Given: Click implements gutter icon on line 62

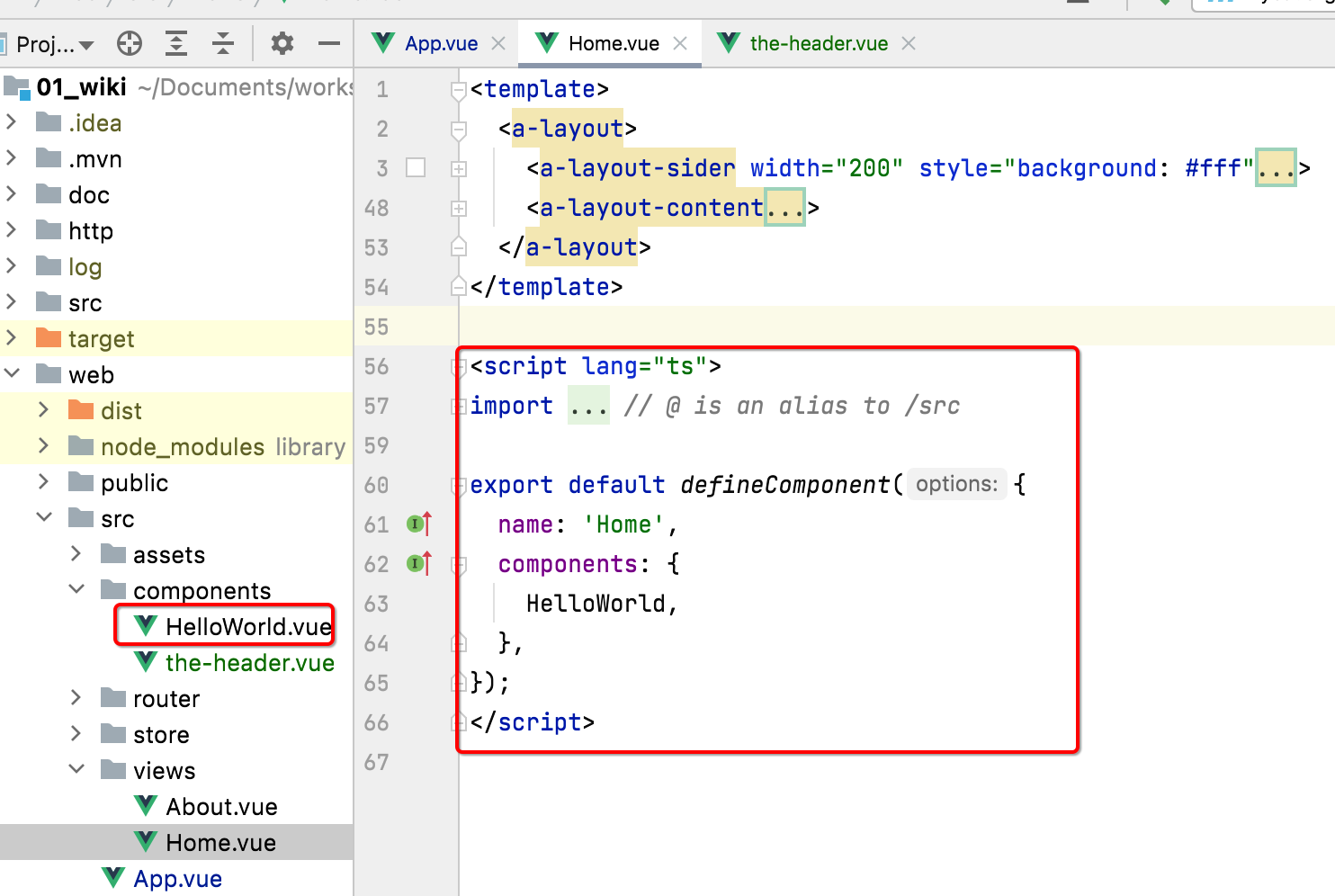Looking at the screenshot, I should [419, 562].
